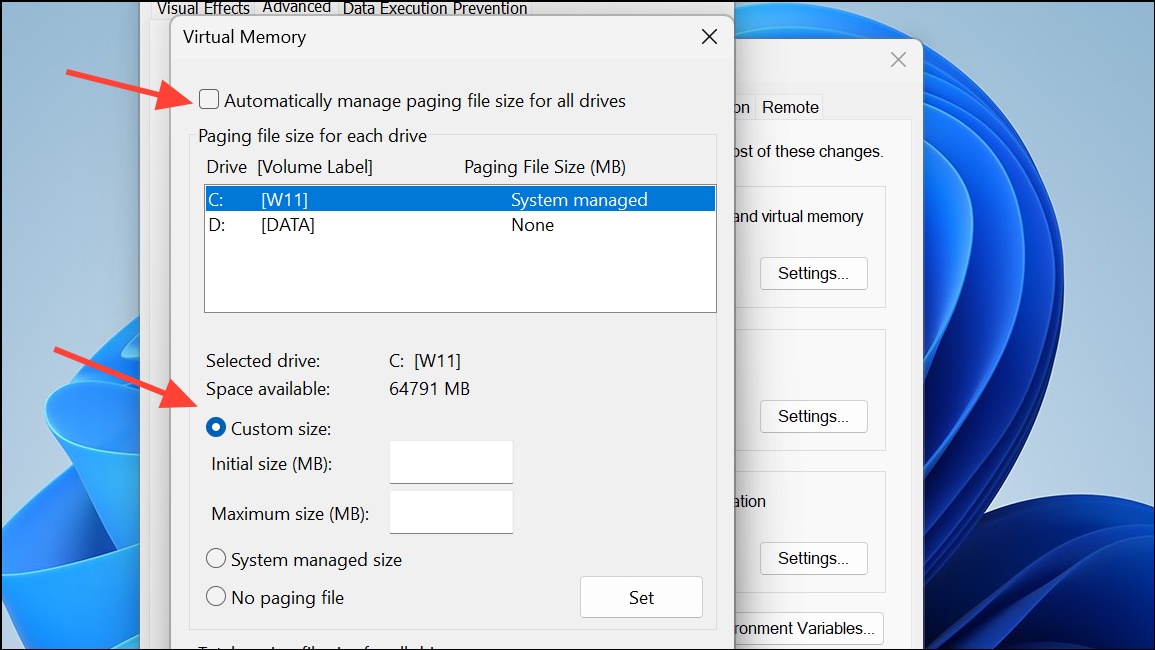Open Settings under performance section
The image size is (1155, 650).
(x=813, y=273)
